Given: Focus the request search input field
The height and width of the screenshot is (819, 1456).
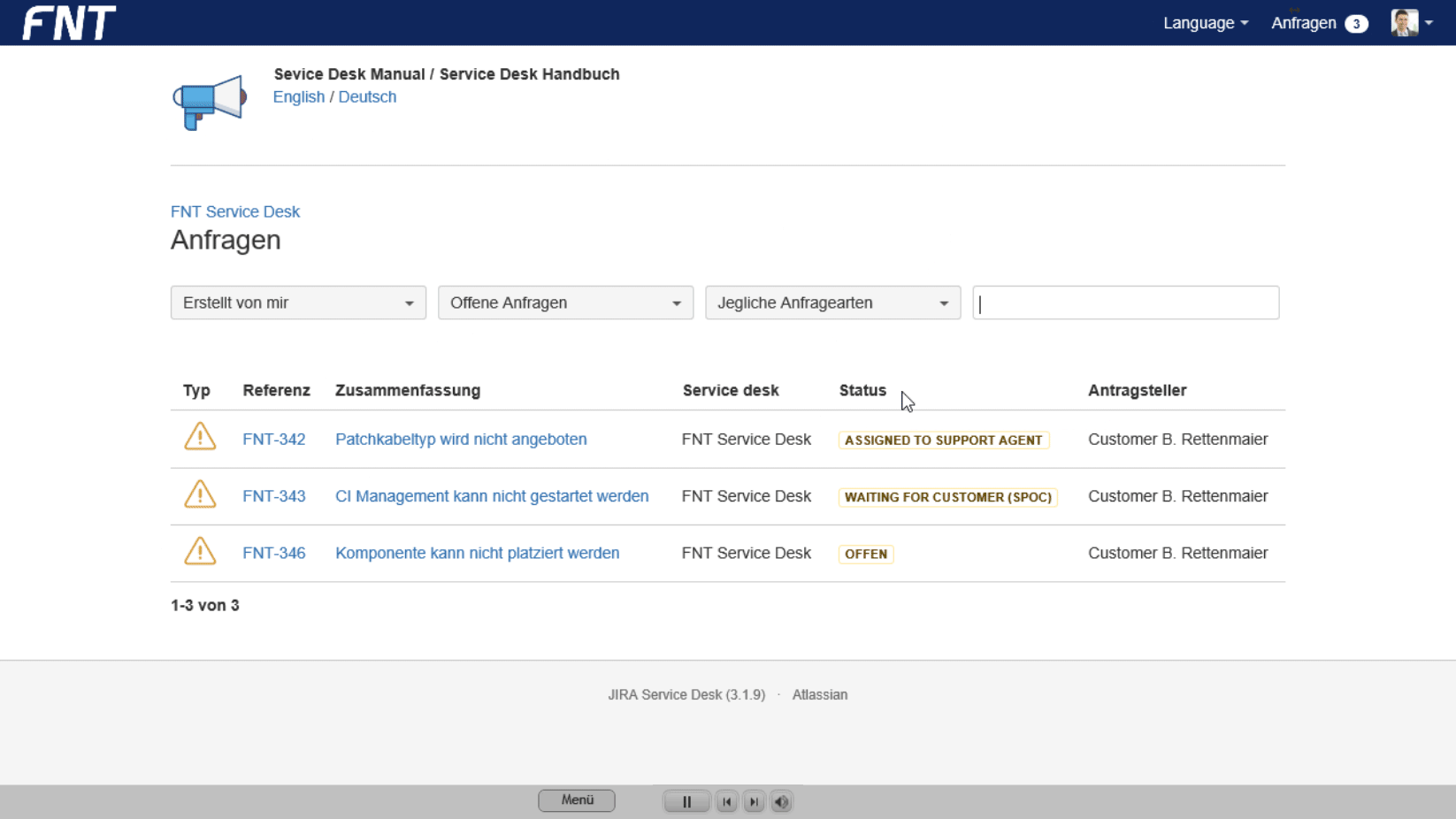Looking at the screenshot, I should pyautogui.click(x=1125, y=302).
